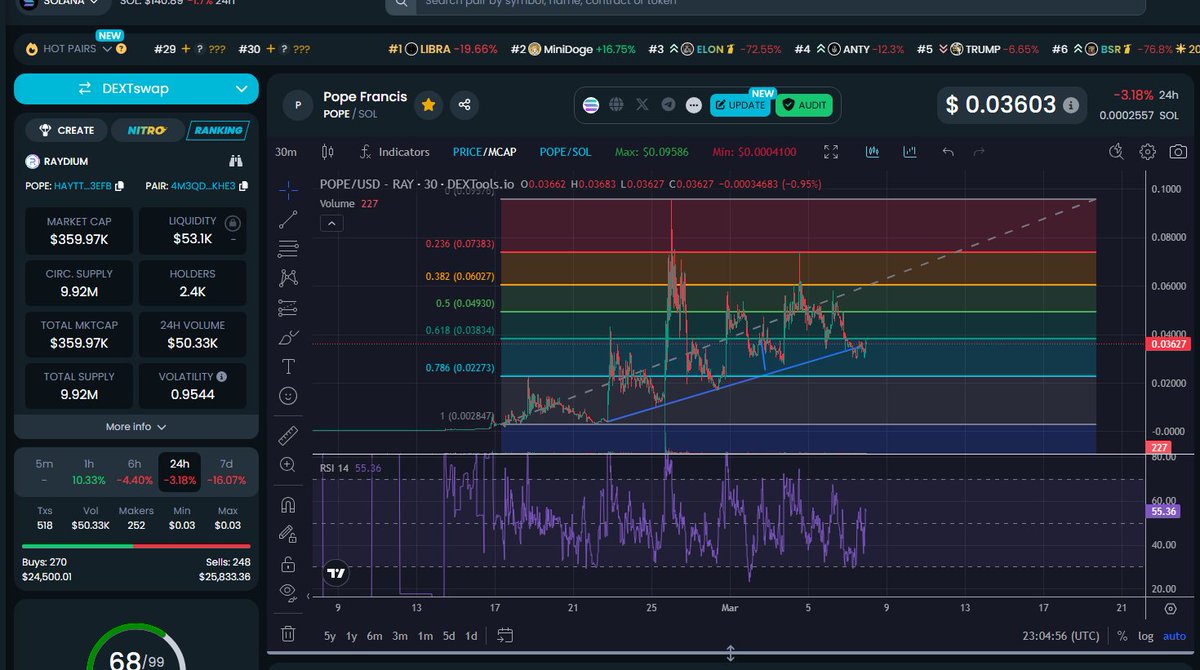Share the Pope Francis pair
This screenshot has height=670, width=1200.
tap(464, 104)
